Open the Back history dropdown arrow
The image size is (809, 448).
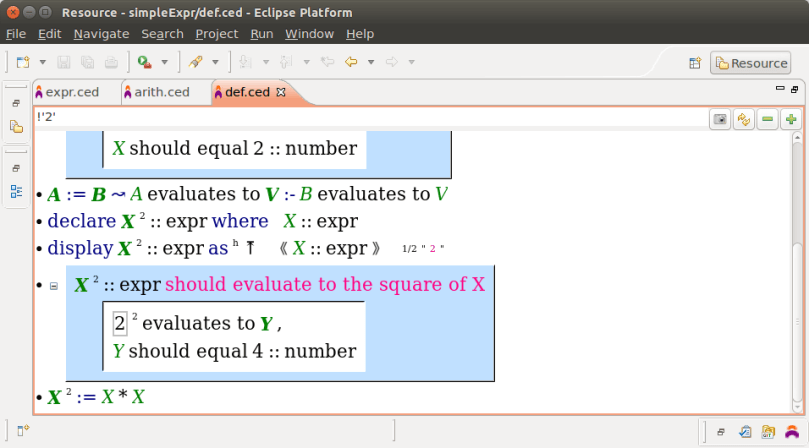pos(370,62)
